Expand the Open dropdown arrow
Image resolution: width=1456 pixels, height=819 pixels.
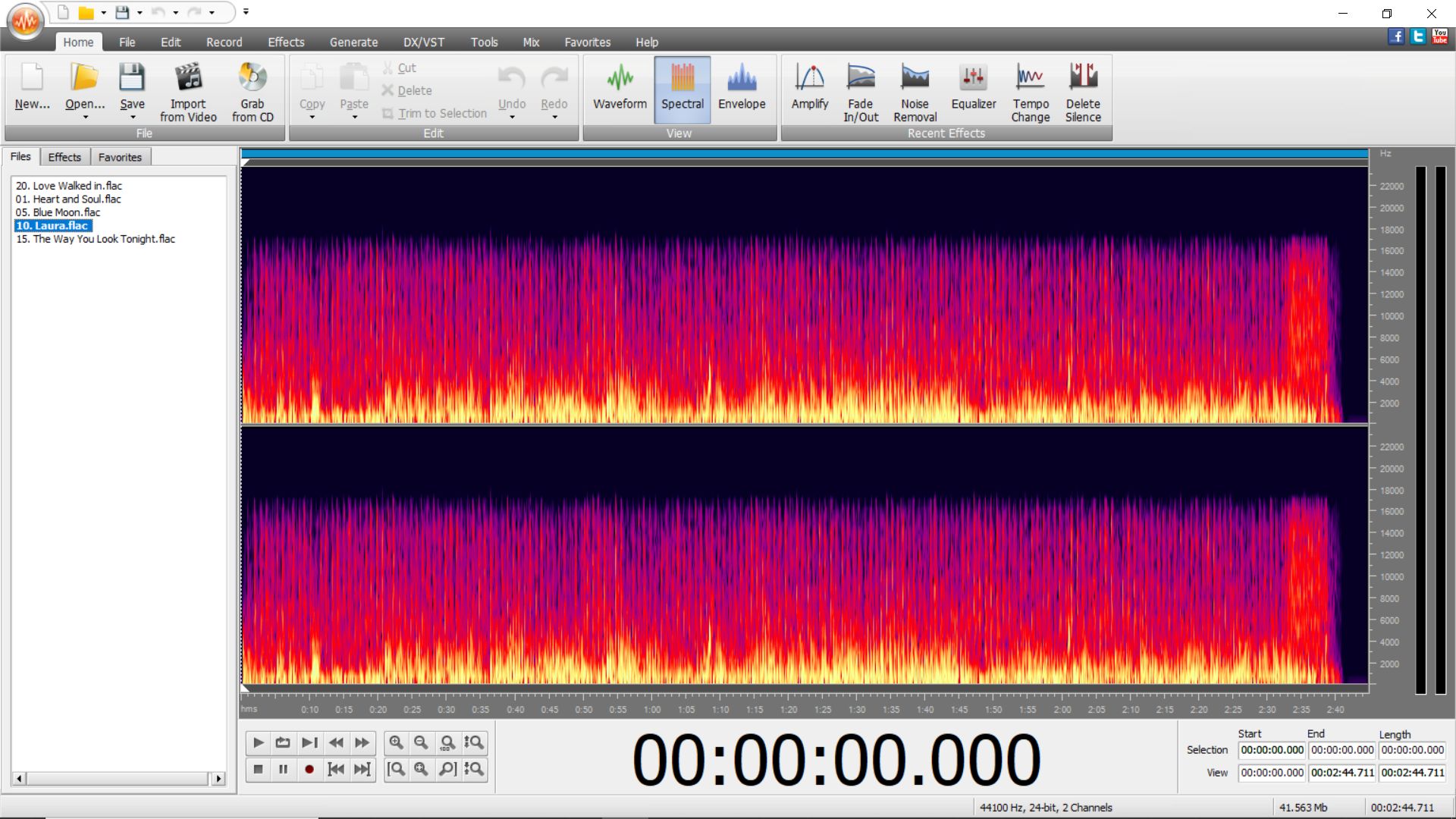[x=85, y=118]
